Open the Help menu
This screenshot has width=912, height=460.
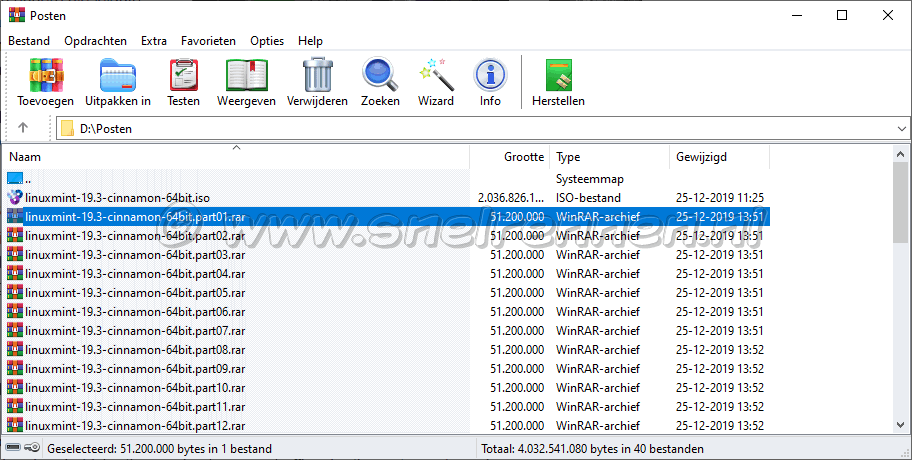coord(310,41)
